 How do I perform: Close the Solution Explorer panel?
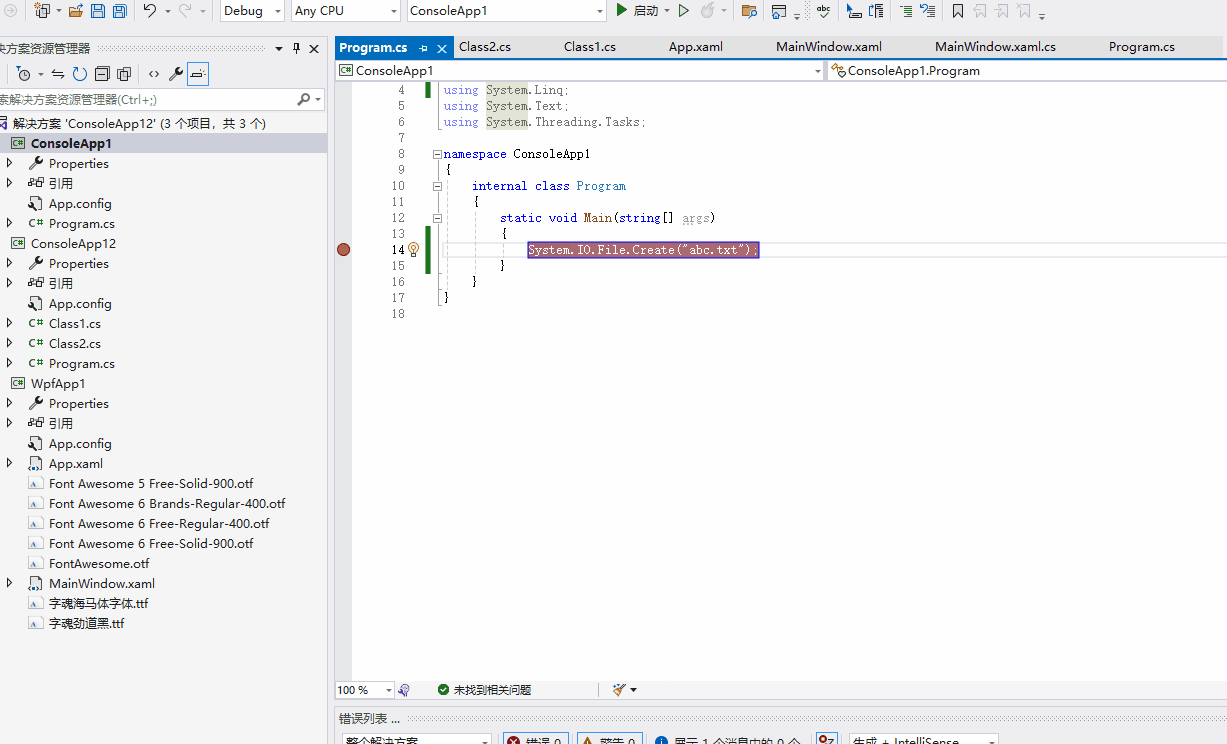point(314,48)
